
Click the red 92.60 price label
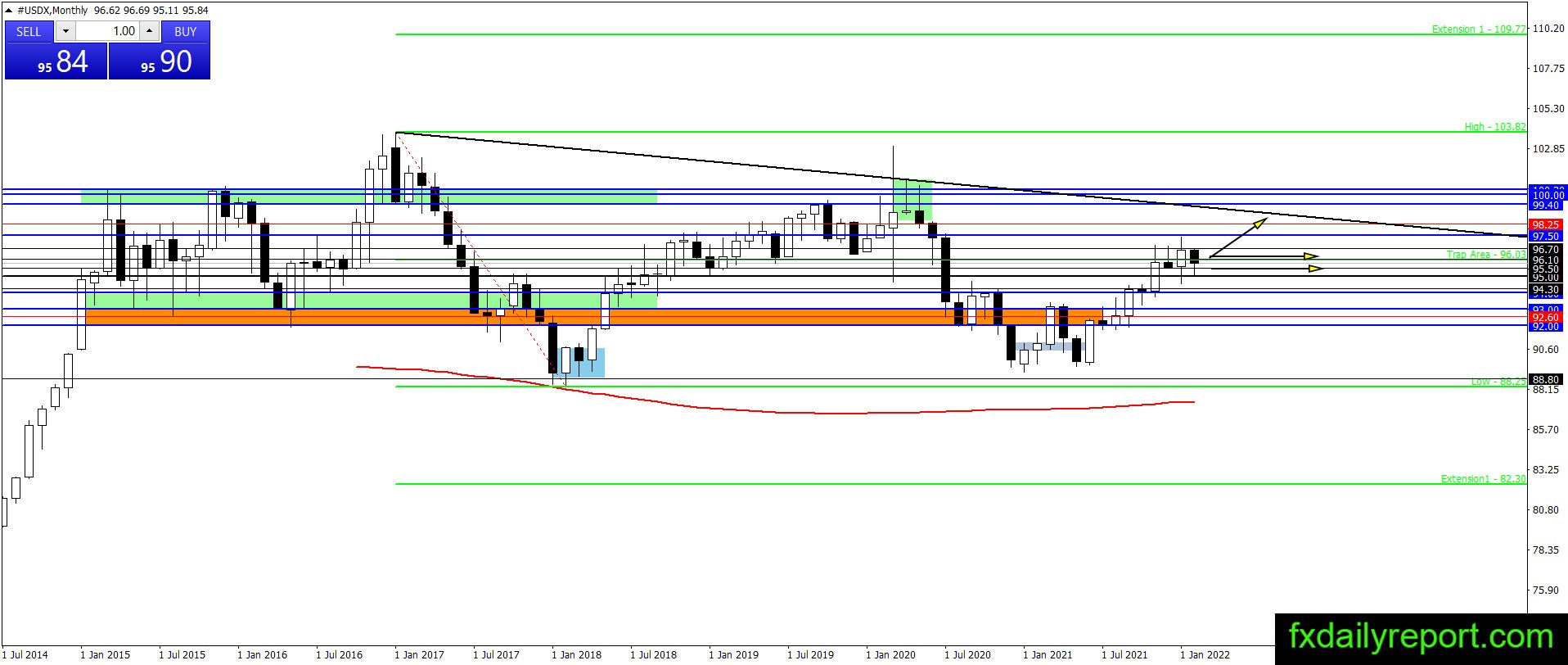pyautogui.click(x=1546, y=317)
